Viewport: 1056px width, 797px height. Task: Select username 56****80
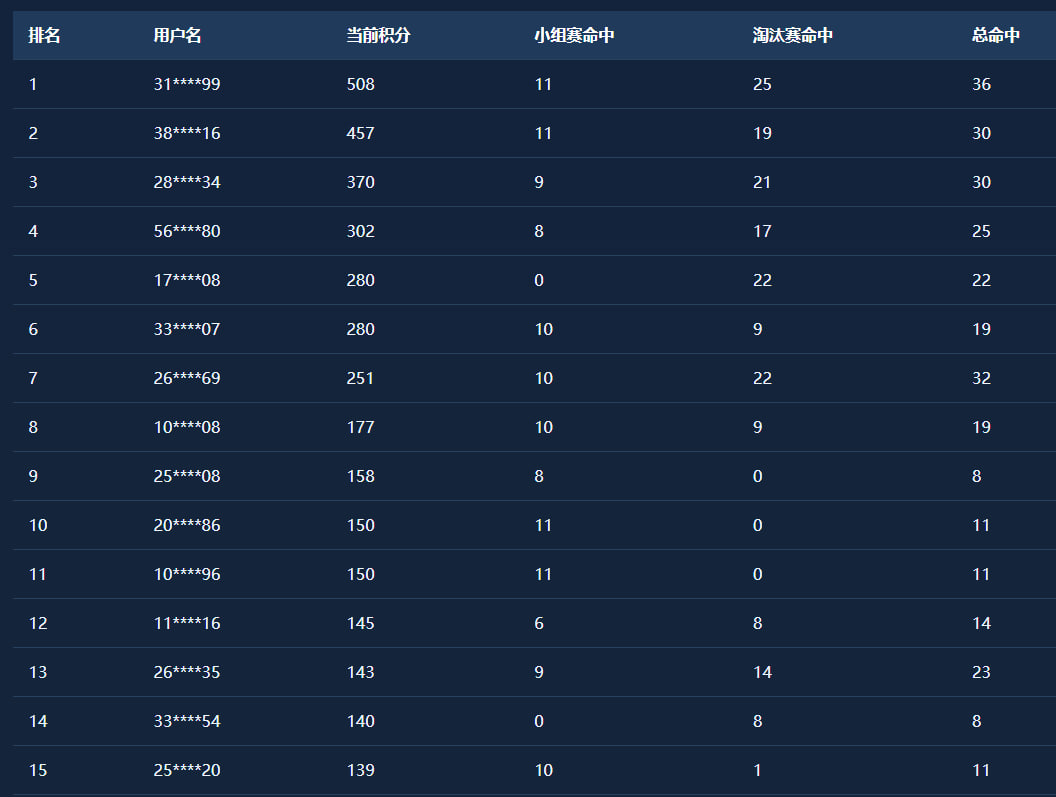click(187, 232)
